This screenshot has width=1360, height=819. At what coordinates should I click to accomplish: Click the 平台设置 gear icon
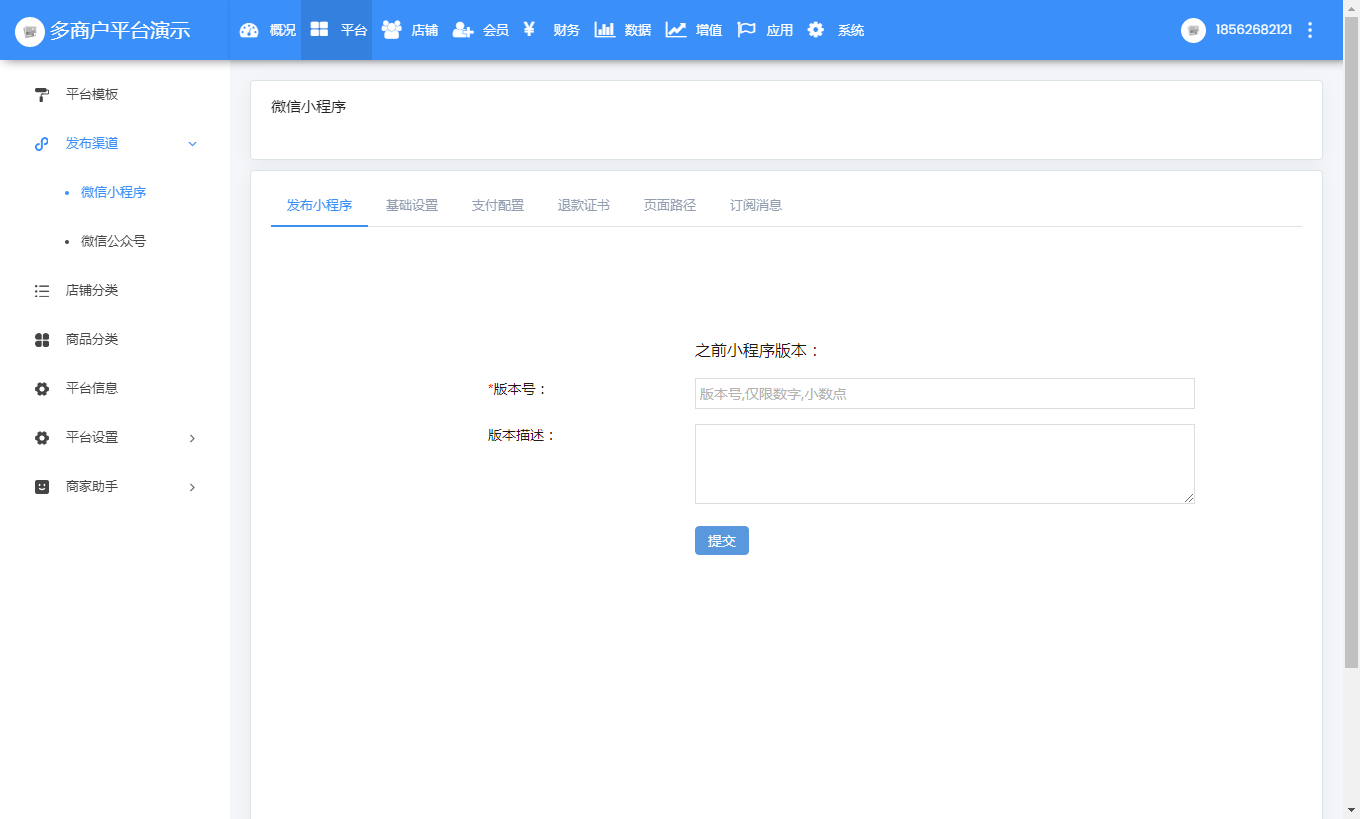coord(42,438)
